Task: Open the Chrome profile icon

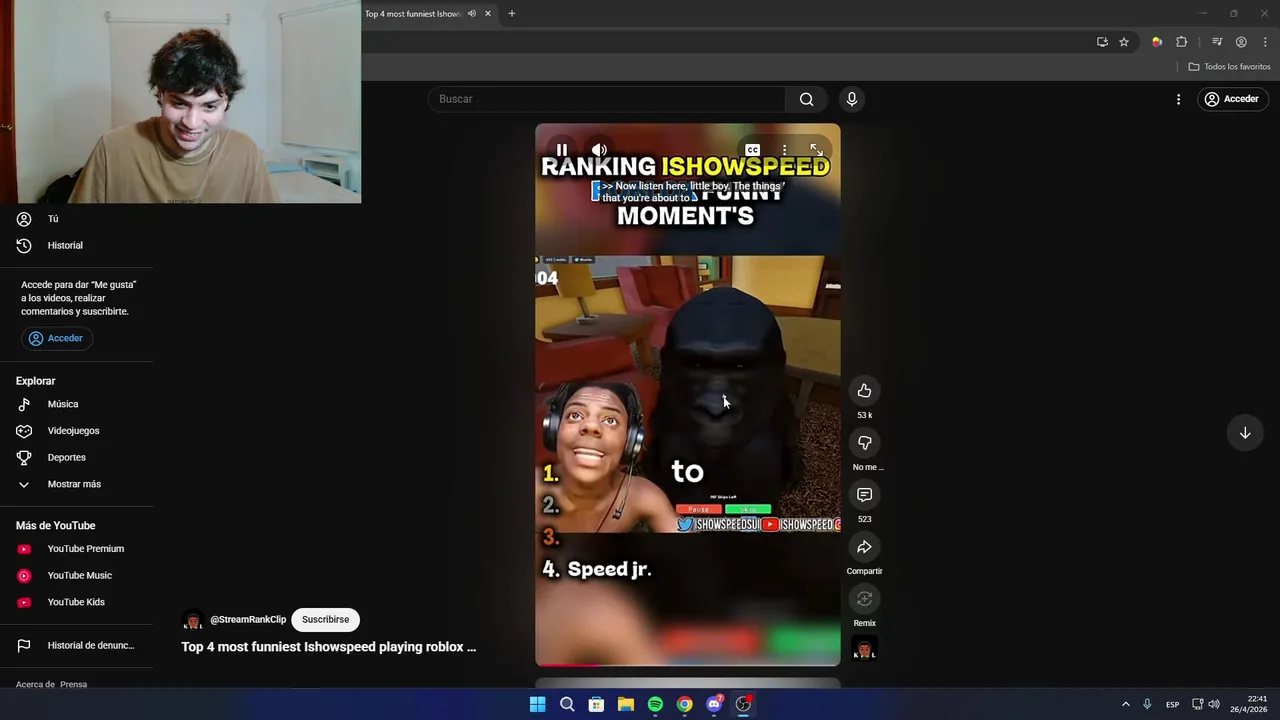Action: [x=1241, y=42]
